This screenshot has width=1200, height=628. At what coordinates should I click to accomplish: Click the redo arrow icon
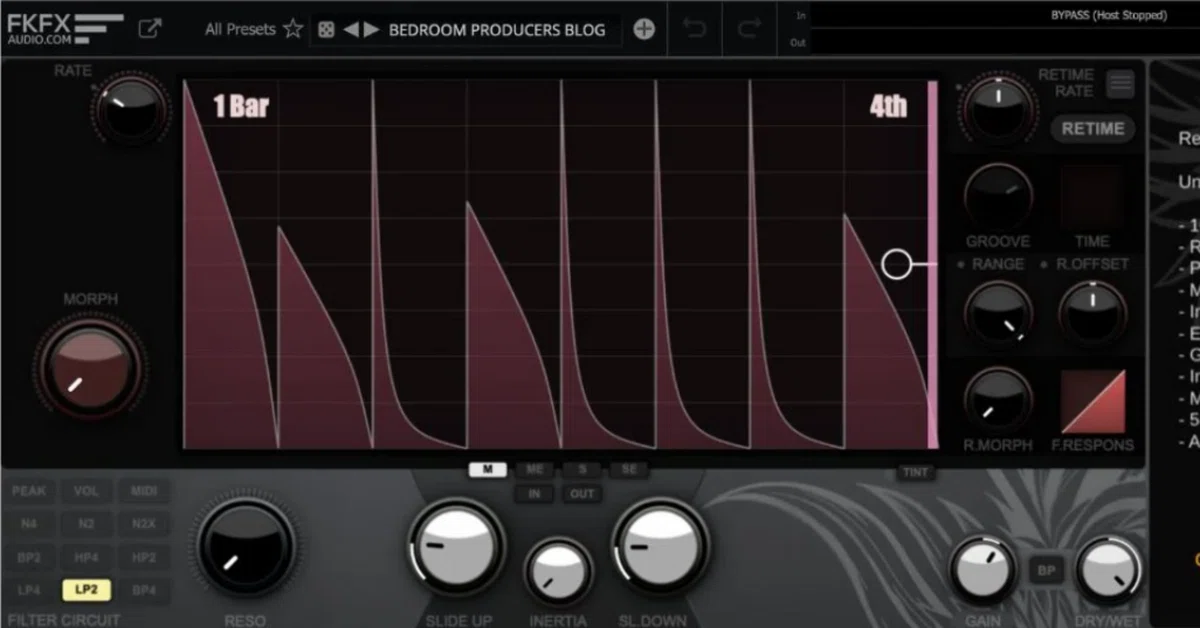pos(748,29)
